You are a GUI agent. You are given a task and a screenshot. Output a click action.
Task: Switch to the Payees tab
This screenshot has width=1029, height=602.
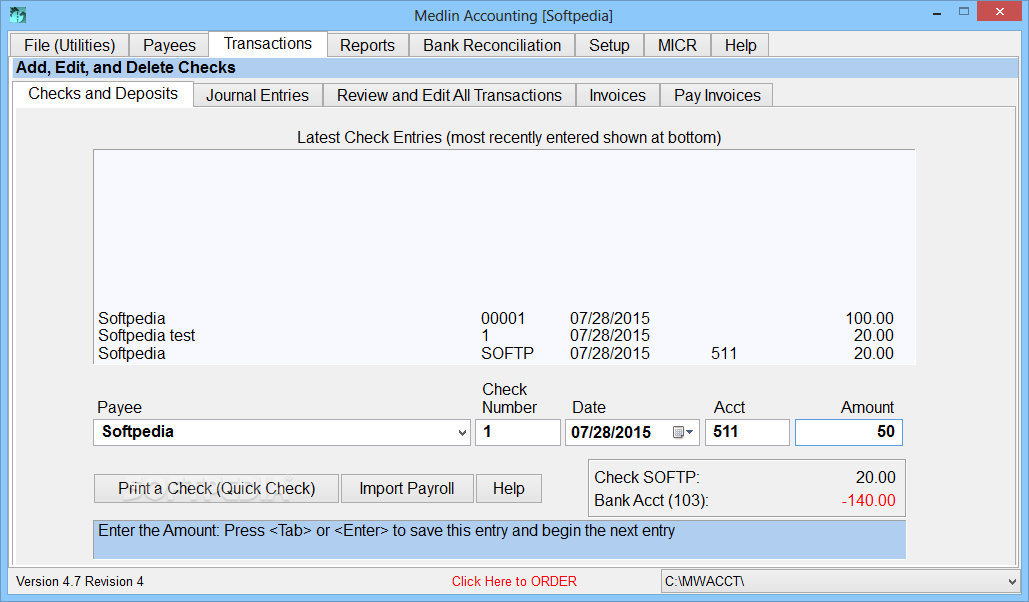[169, 45]
